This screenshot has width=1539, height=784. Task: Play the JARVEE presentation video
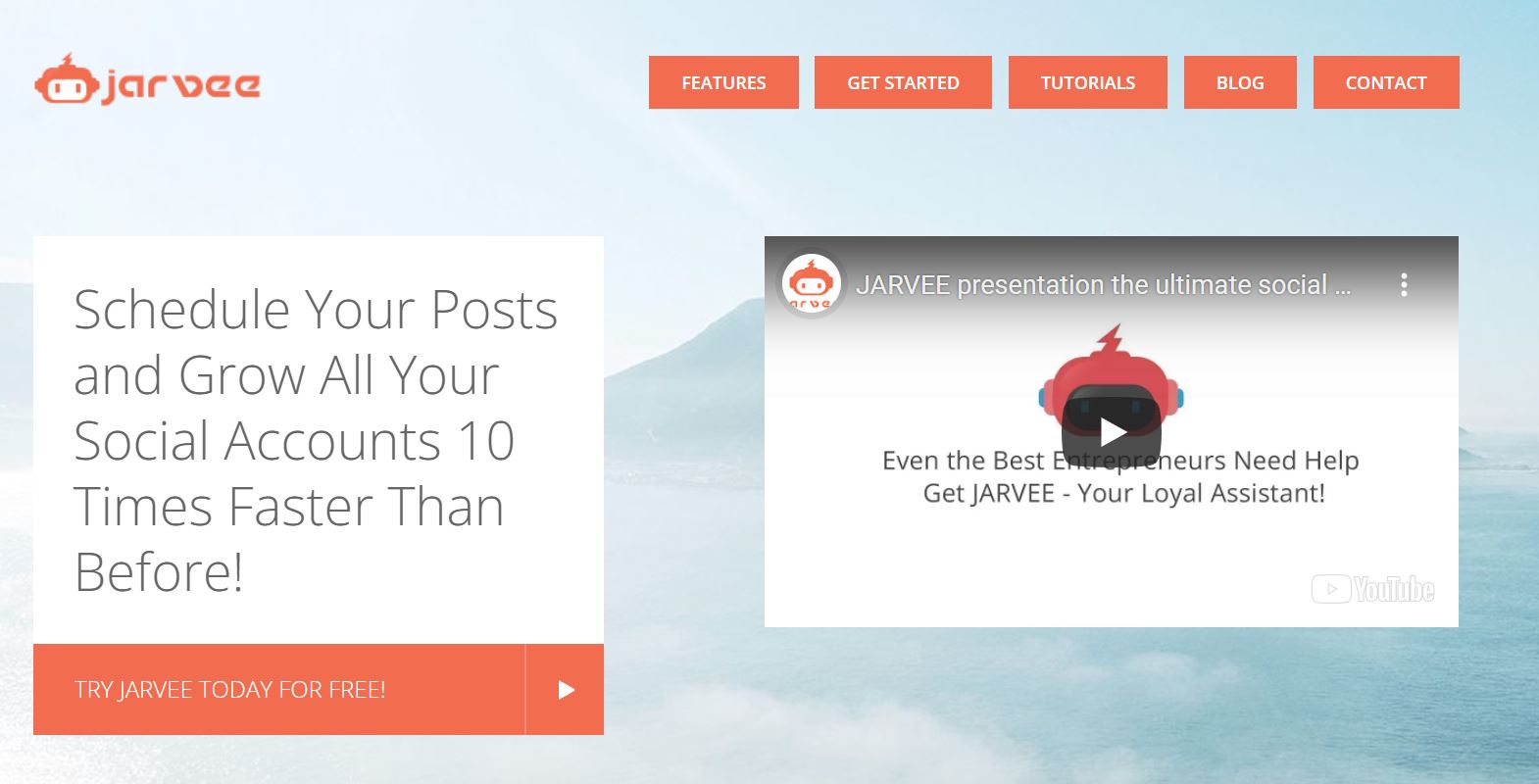click(1112, 431)
